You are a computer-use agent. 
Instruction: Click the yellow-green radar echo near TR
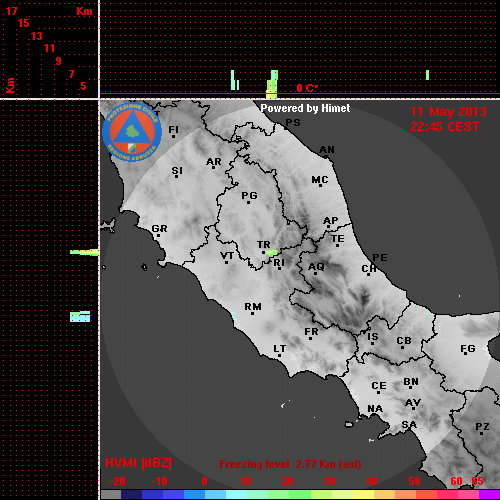click(x=272, y=253)
